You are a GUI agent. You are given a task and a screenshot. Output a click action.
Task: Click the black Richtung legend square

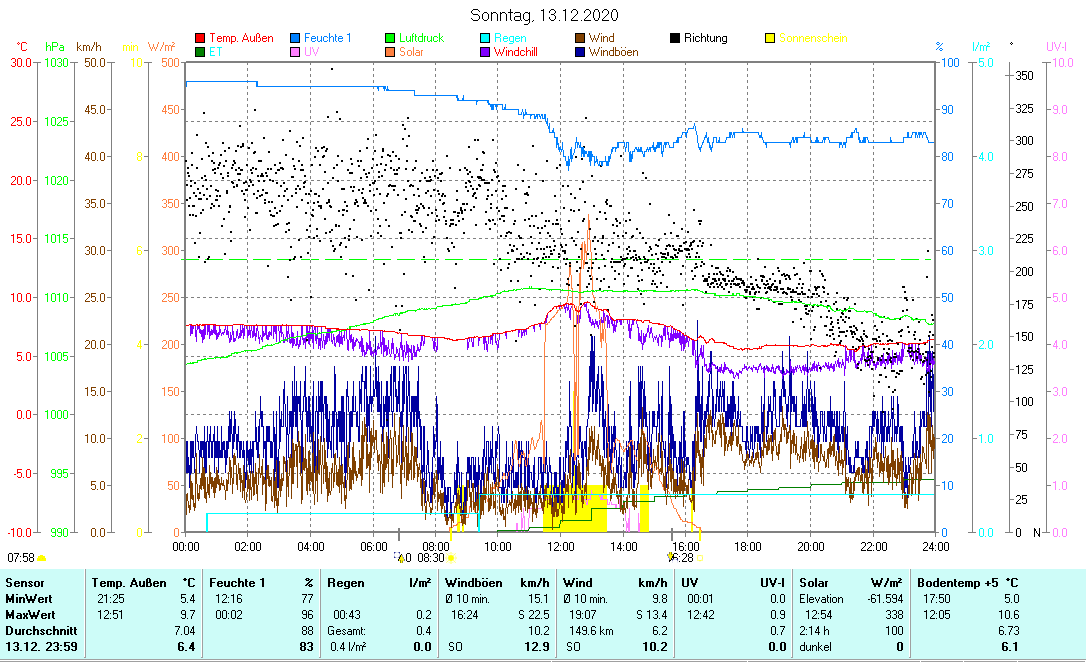[676, 38]
